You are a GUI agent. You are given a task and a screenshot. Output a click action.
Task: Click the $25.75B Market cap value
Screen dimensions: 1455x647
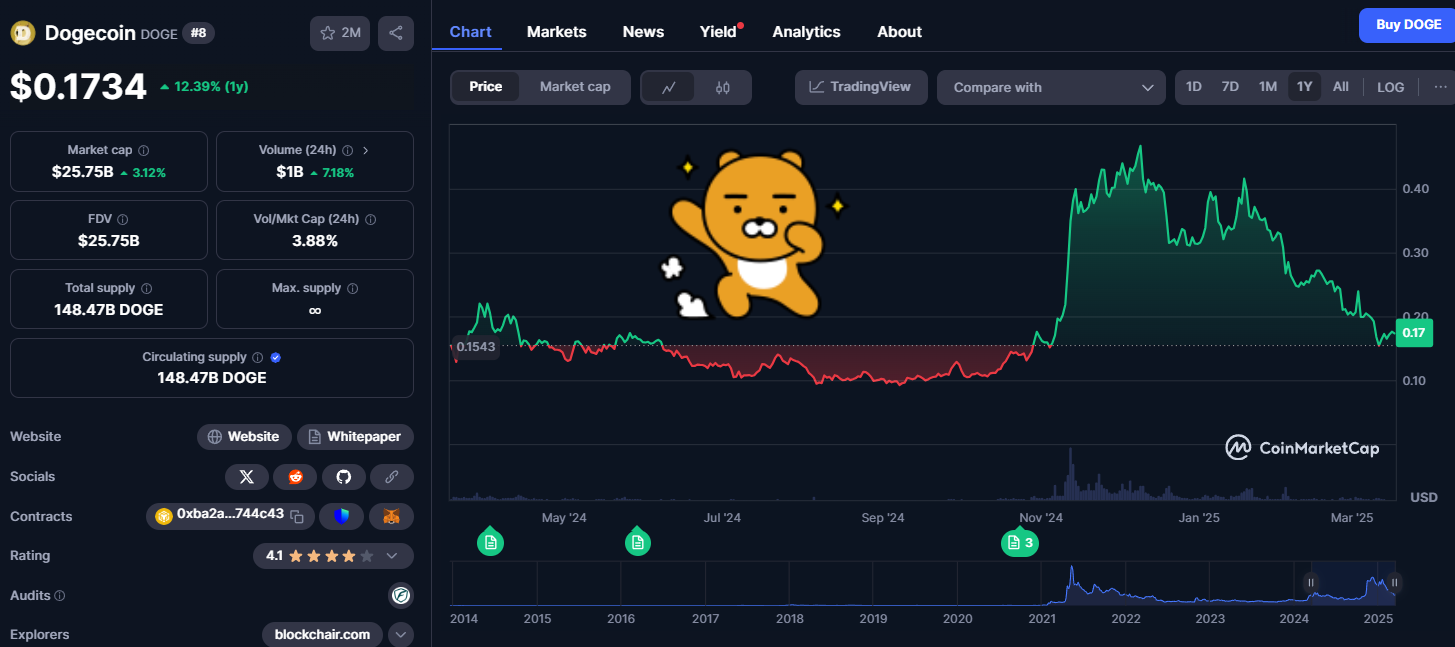tap(82, 172)
